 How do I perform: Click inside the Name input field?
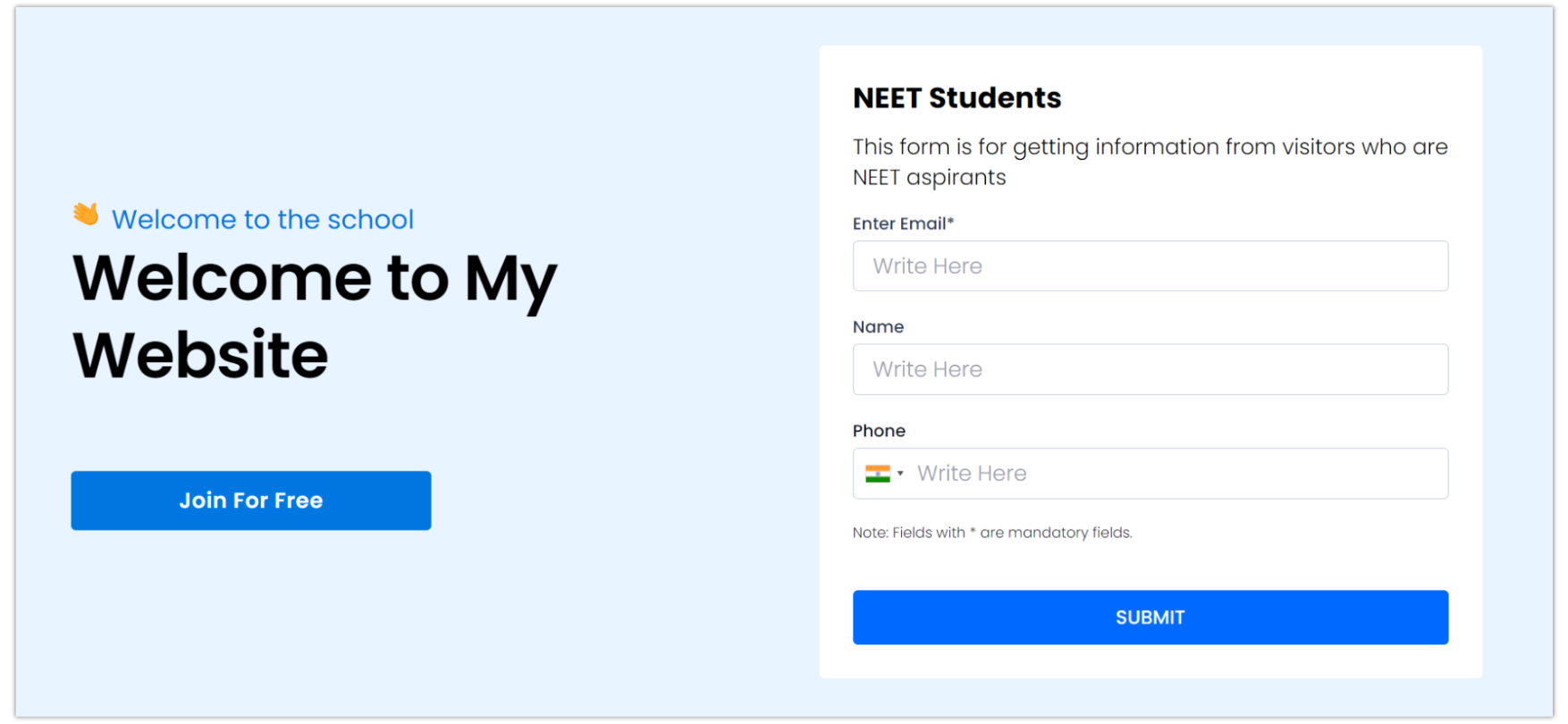(x=1150, y=369)
